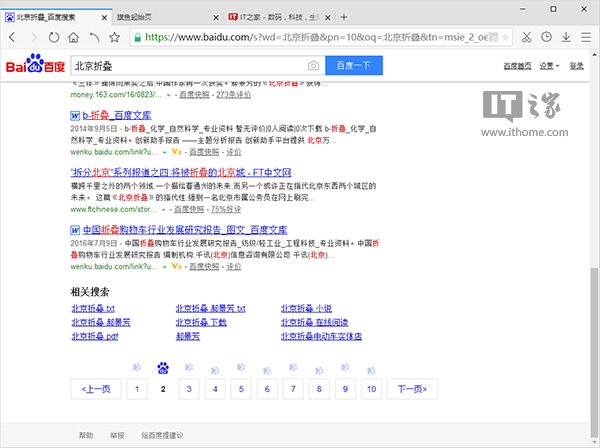Click related search 北京折叠 小说
This screenshot has height=448, width=600.
tap(305, 309)
